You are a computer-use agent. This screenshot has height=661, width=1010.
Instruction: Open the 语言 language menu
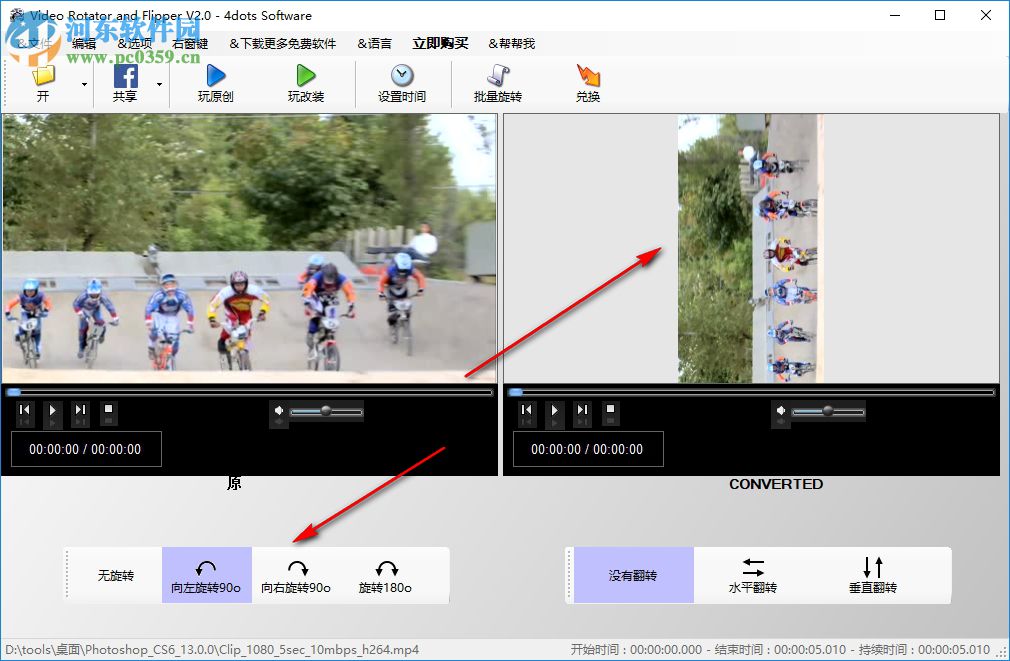coord(375,43)
